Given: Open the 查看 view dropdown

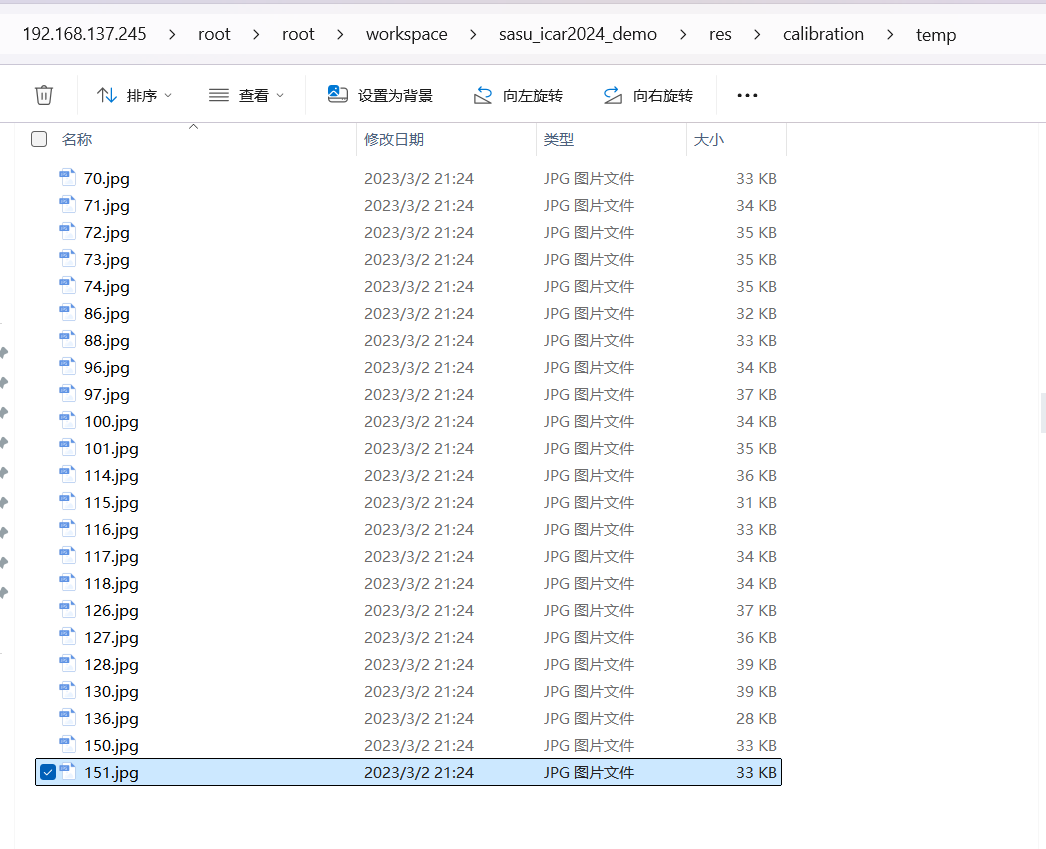Looking at the screenshot, I should tap(246, 95).
